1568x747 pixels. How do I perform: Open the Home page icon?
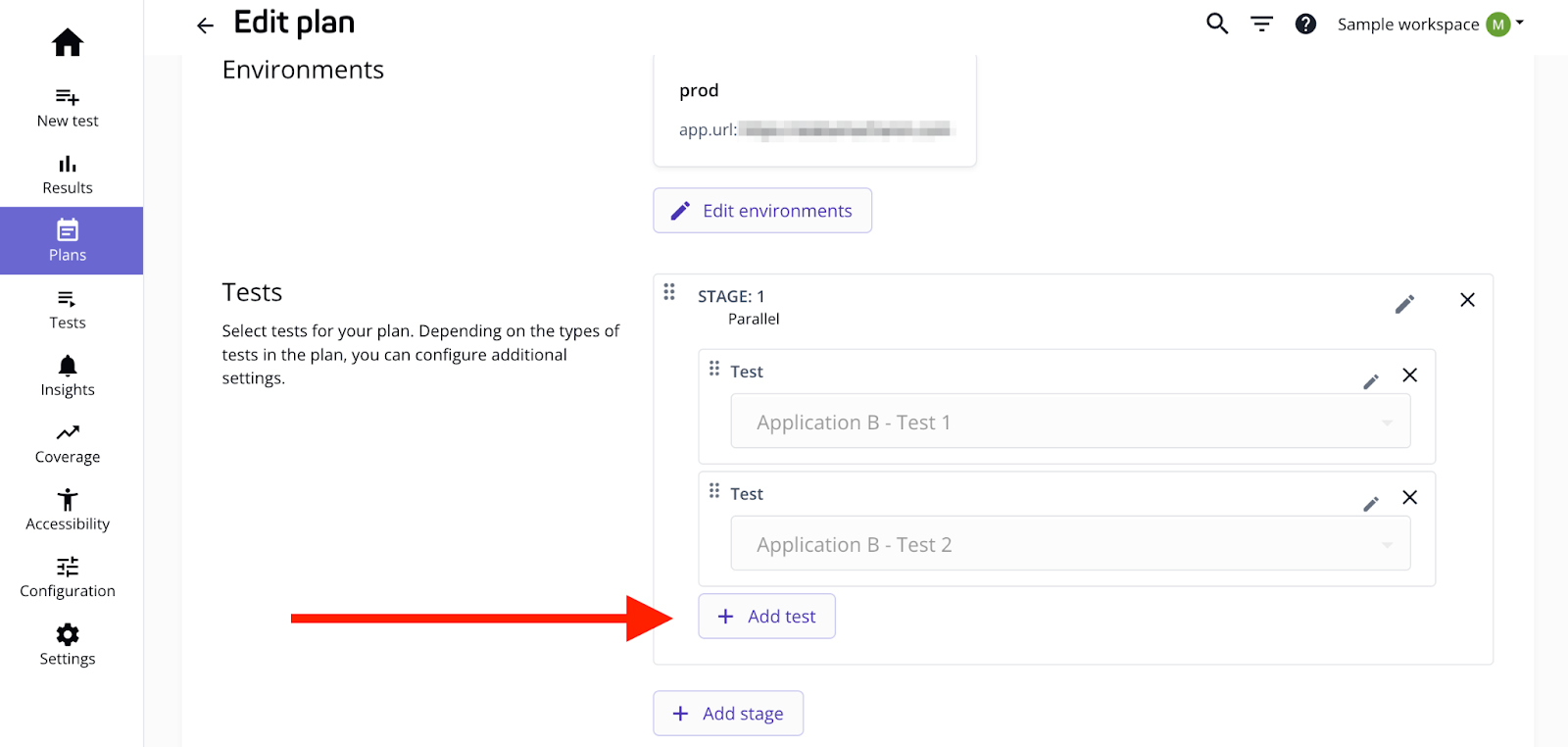(67, 41)
